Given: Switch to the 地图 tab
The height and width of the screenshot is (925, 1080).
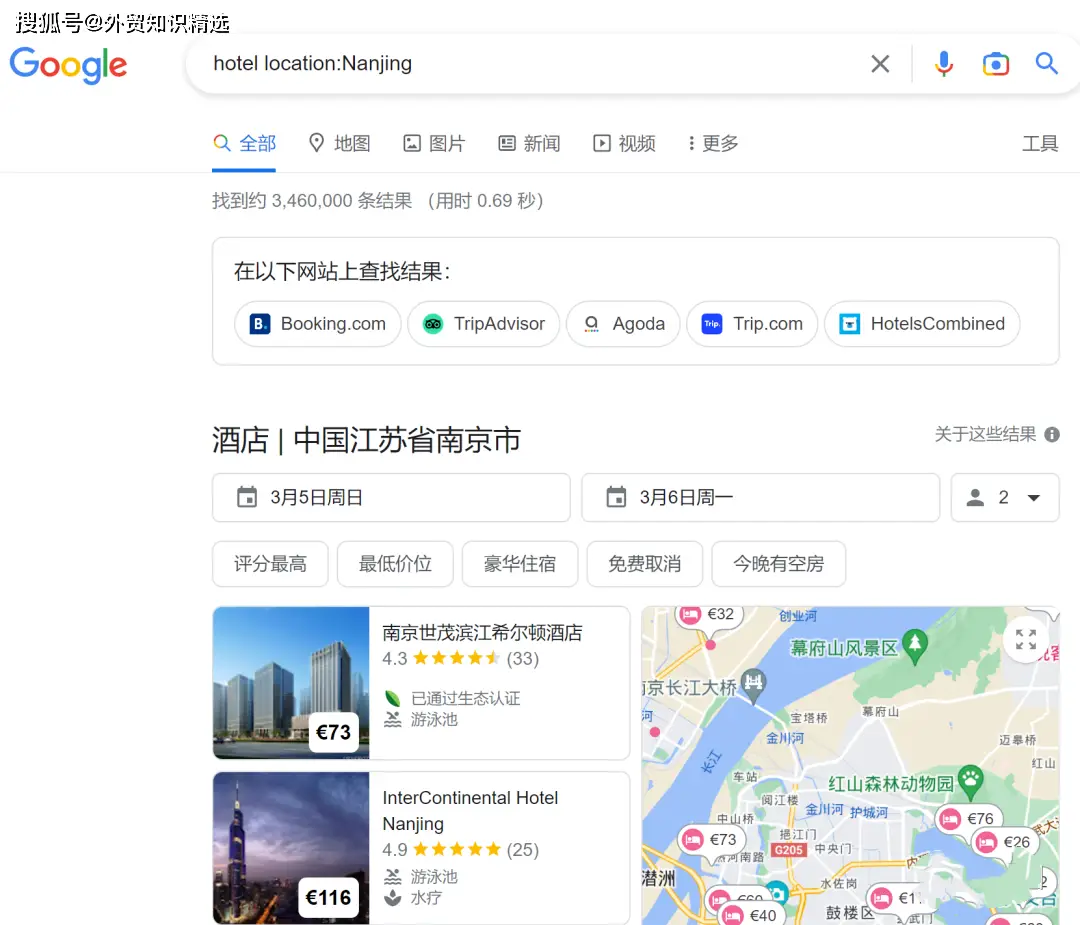Looking at the screenshot, I should [339, 143].
